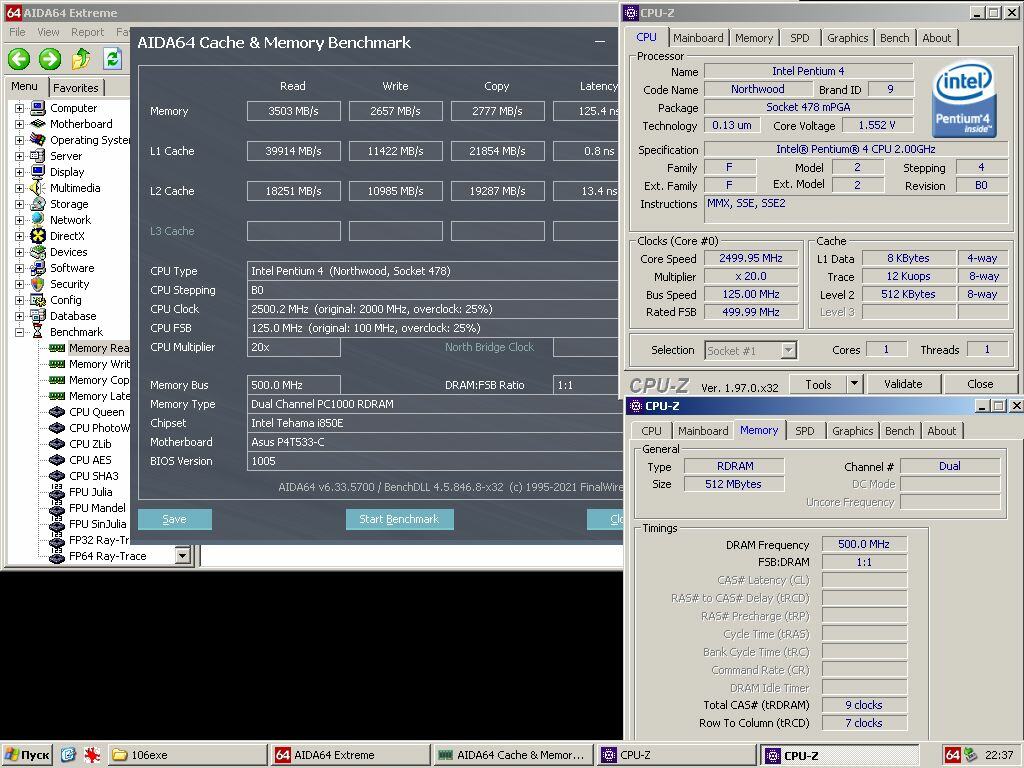Select the Network globe icon in the tree

coord(38,219)
